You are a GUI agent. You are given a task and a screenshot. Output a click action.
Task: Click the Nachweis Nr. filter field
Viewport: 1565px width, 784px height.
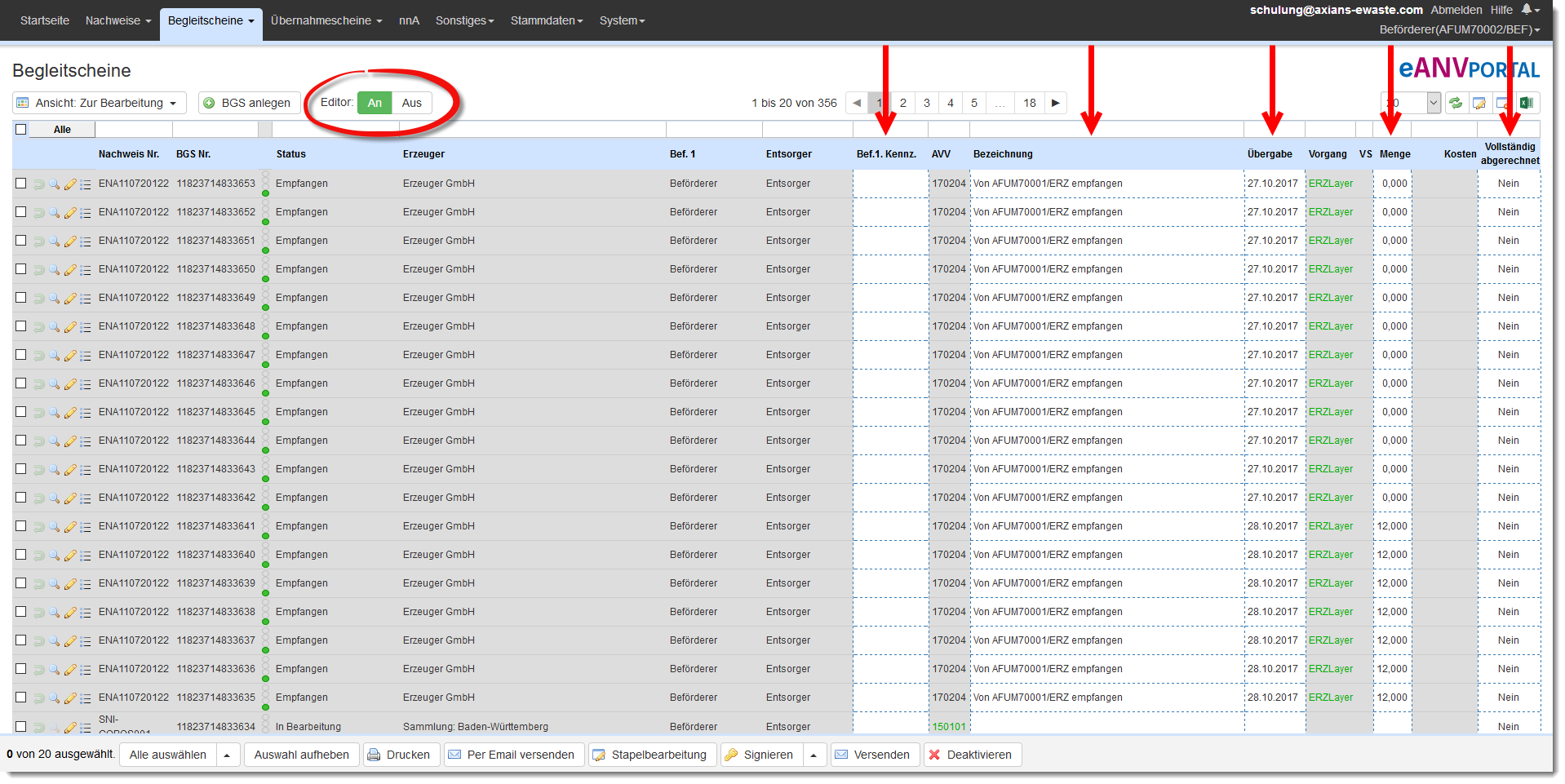(134, 129)
